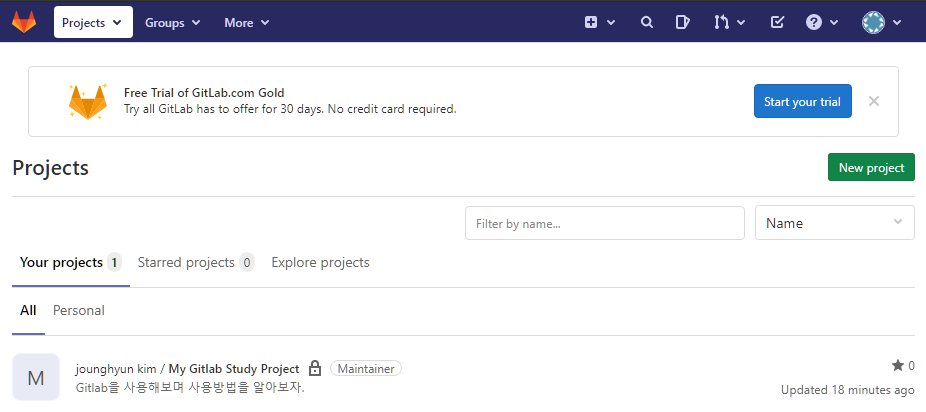
Task: Switch to Your projects tab
Action: (70, 263)
